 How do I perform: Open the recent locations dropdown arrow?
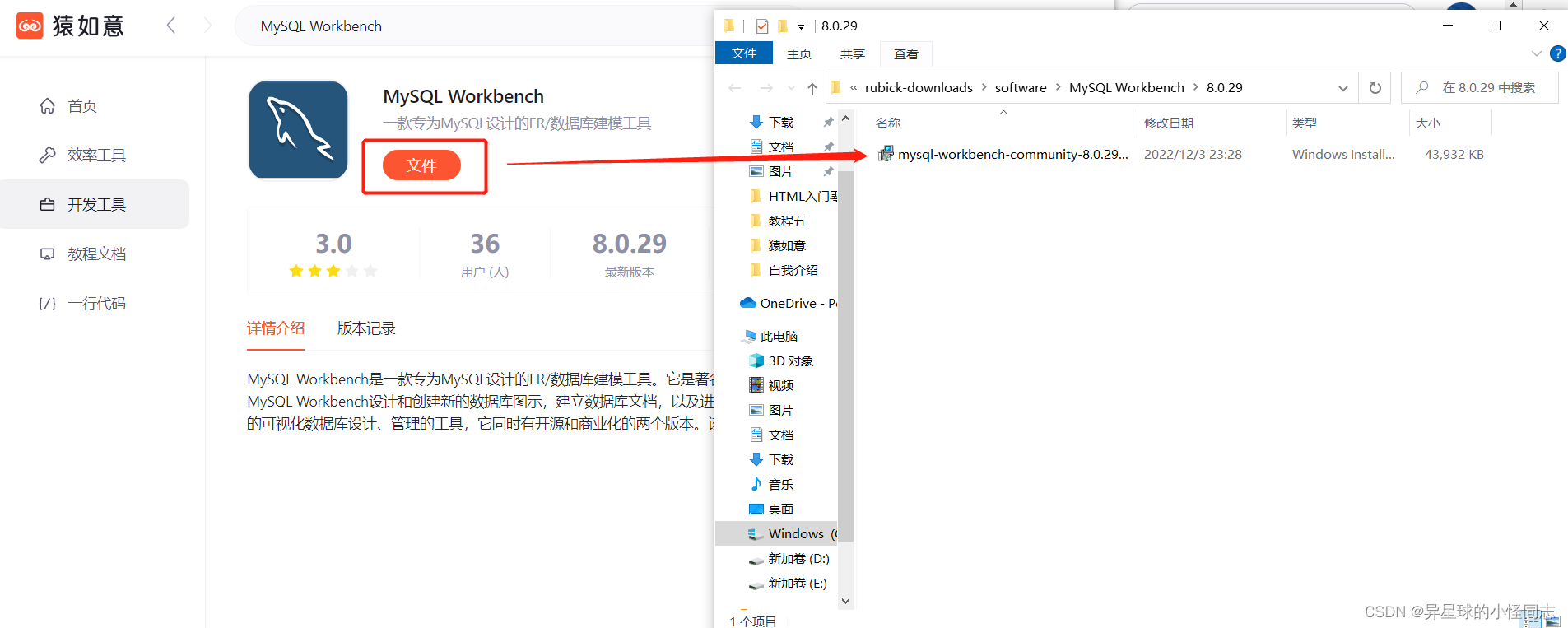(791, 88)
